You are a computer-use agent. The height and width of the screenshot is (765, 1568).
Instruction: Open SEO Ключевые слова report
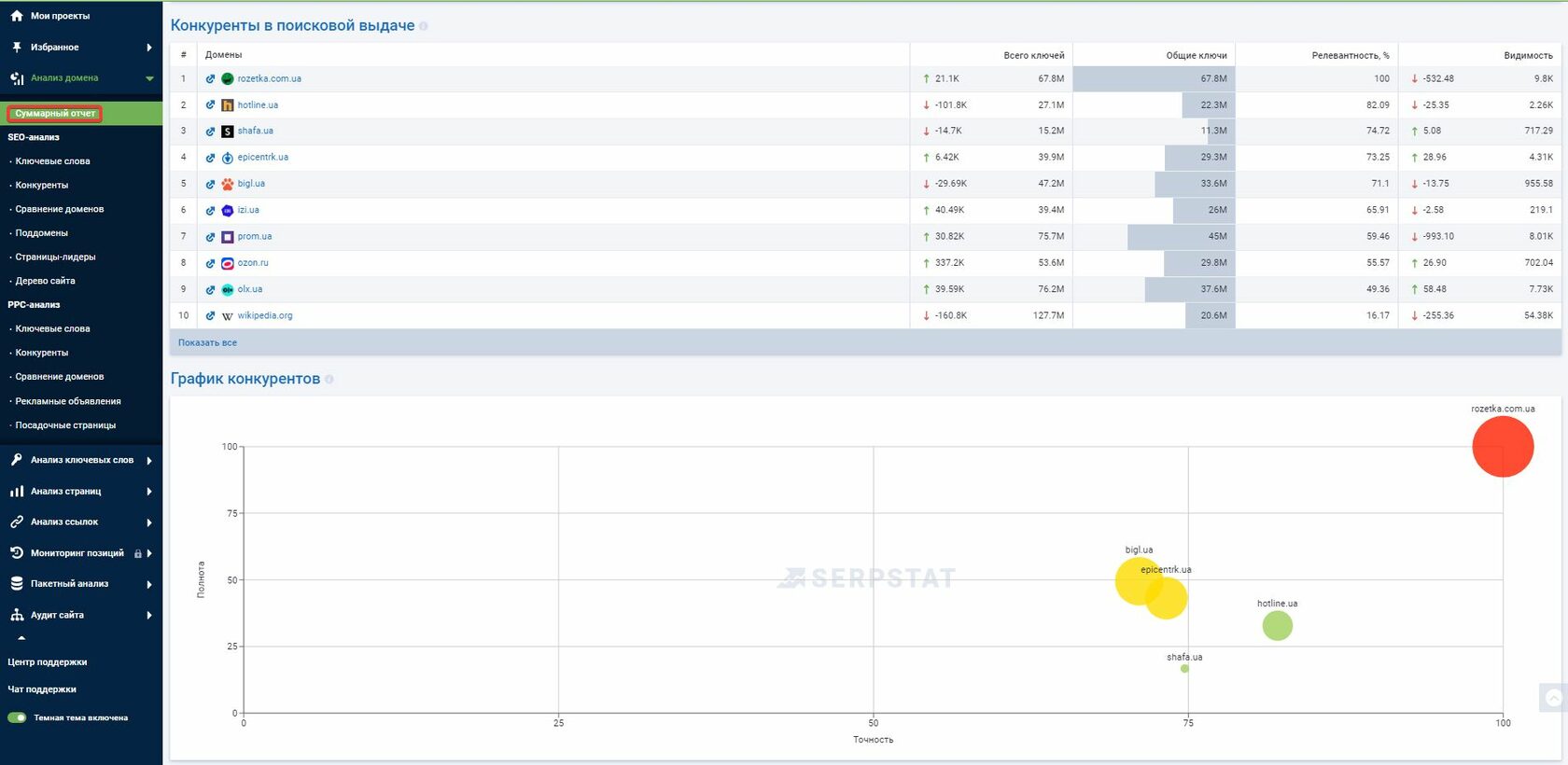click(52, 161)
